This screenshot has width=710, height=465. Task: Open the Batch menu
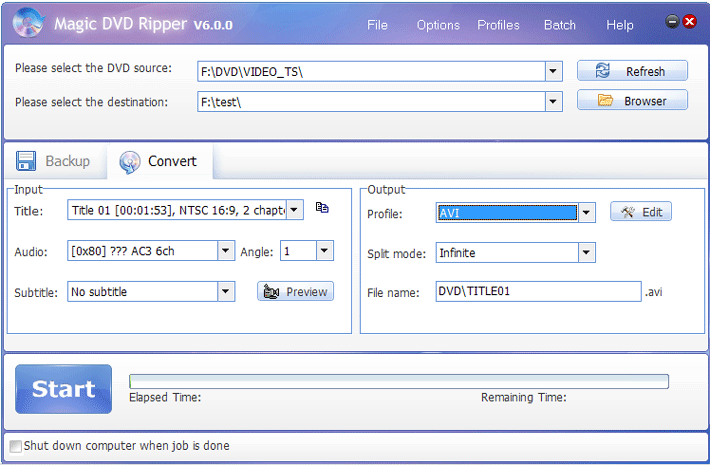click(x=560, y=25)
